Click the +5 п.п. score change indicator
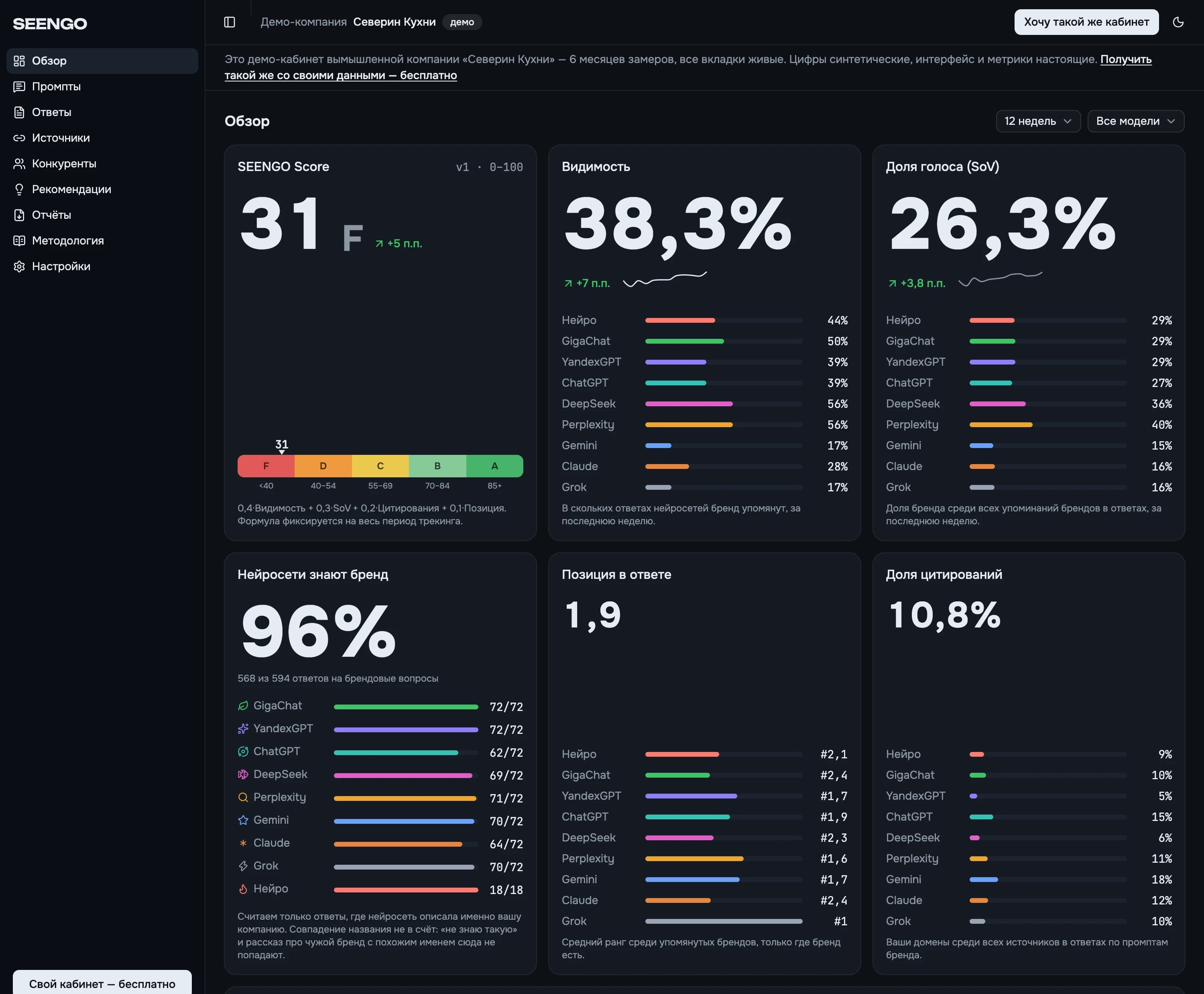This screenshot has height=994, width=1204. [x=399, y=243]
